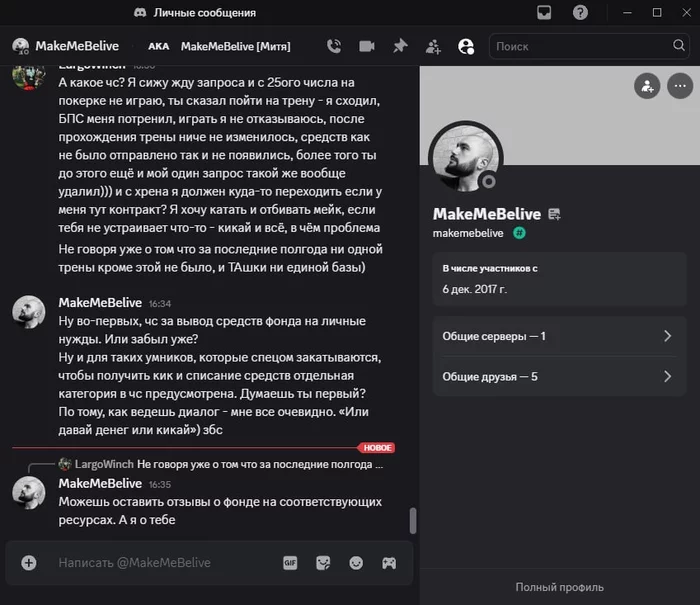Image resolution: width=700 pixels, height=605 pixels.
Task: Expand the Общие друзья section
Action: [x=559, y=377]
